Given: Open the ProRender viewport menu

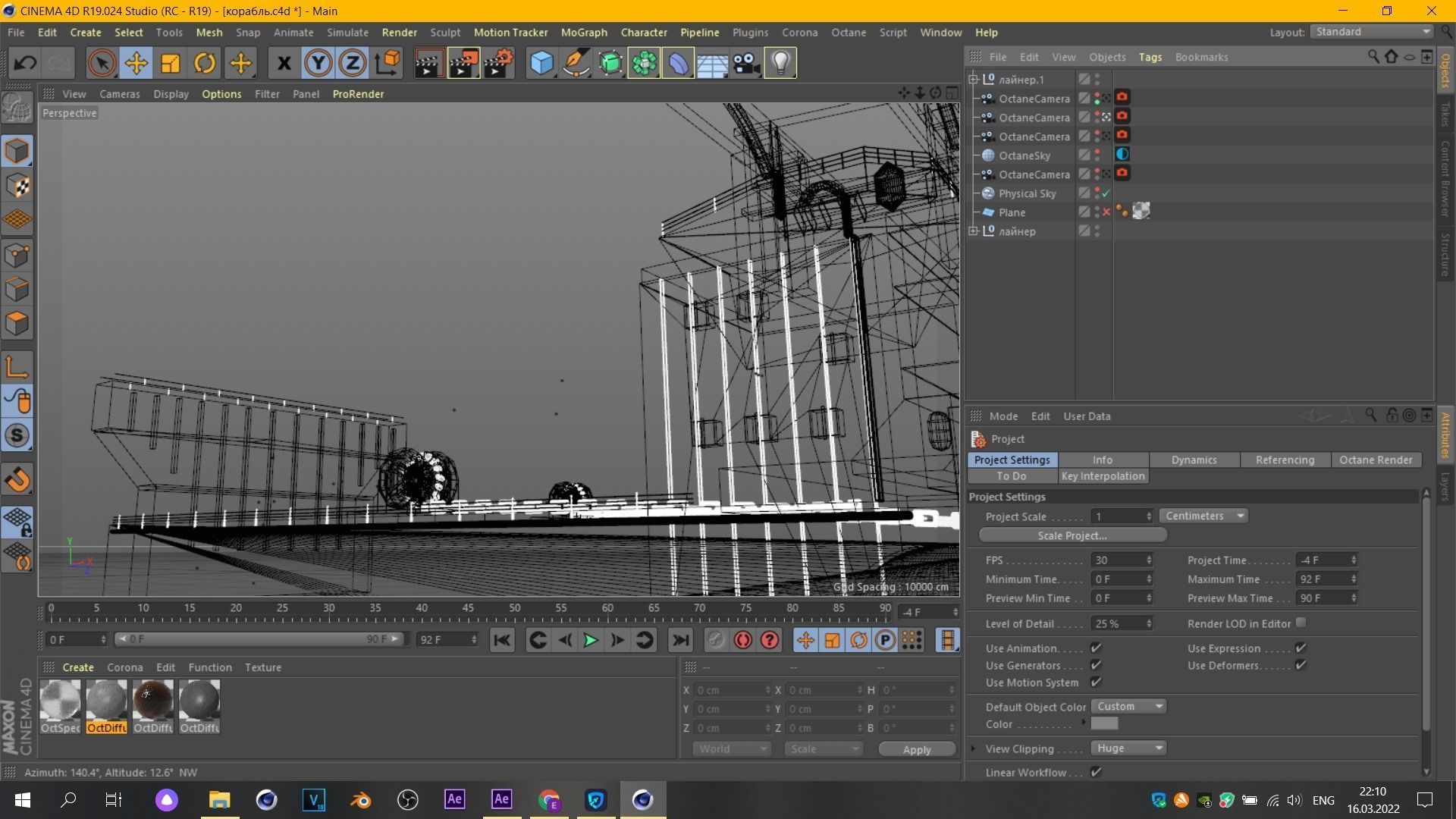Looking at the screenshot, I should 358,94.
